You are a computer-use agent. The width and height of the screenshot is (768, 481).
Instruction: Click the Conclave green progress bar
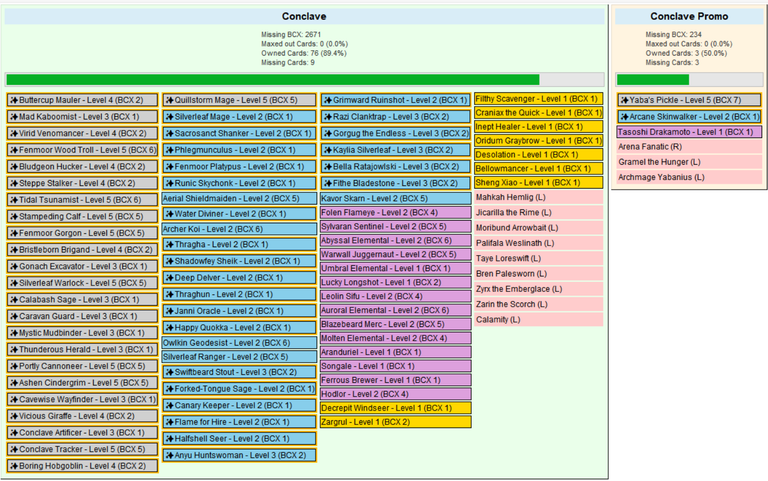[304, 79]
